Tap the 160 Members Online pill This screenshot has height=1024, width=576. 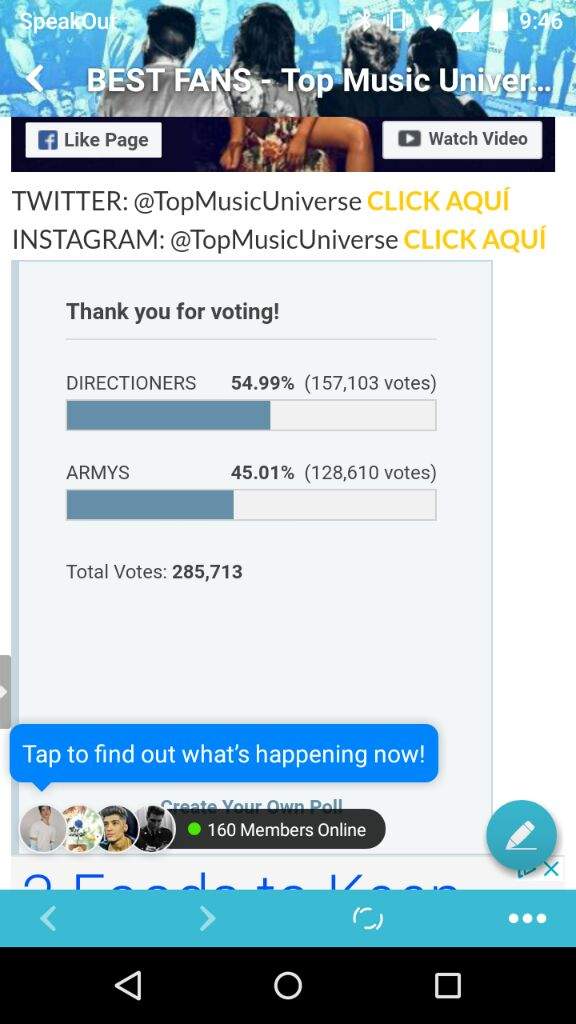(x=279, y=829)
